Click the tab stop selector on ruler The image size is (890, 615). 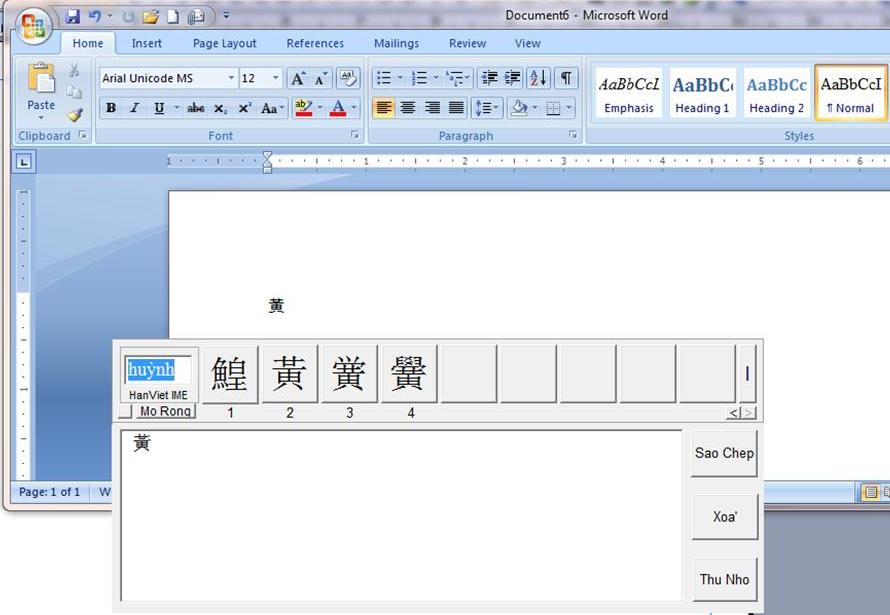pos(24,162)
